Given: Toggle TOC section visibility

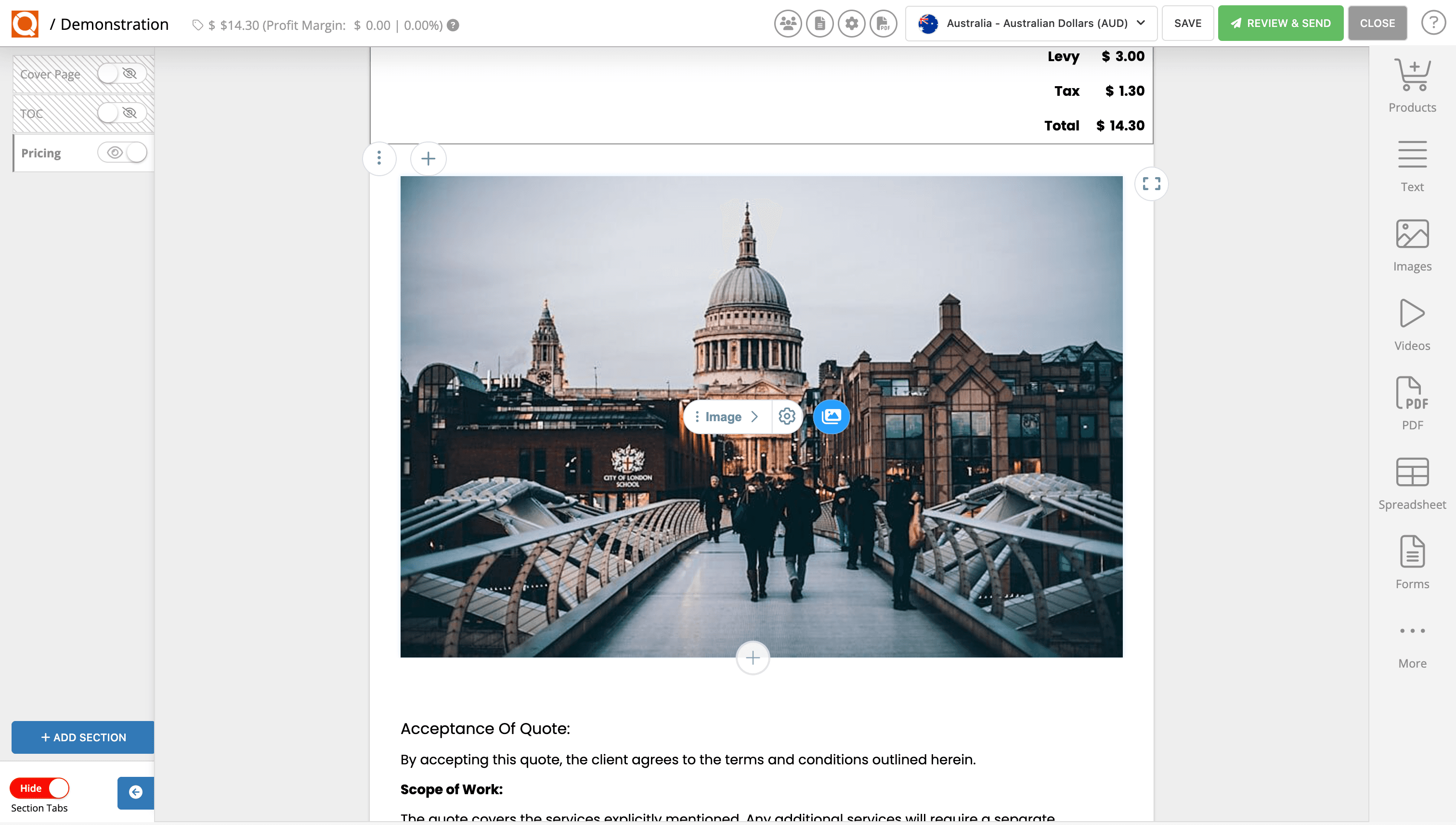Looking at the screenshot, I should point(121,113).
